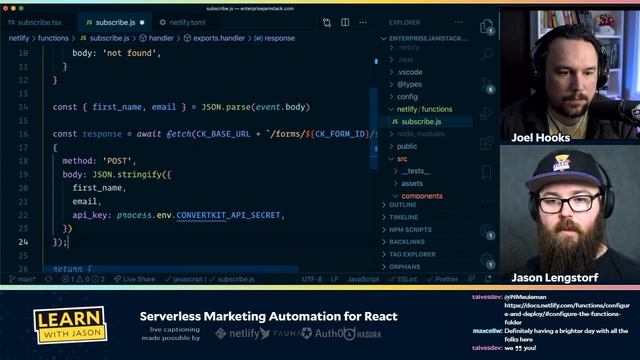Image resolution: width=640 pixels, height=360 pixels.
Task: Open the Bookmarks activity bar icon
Action: 487,172
